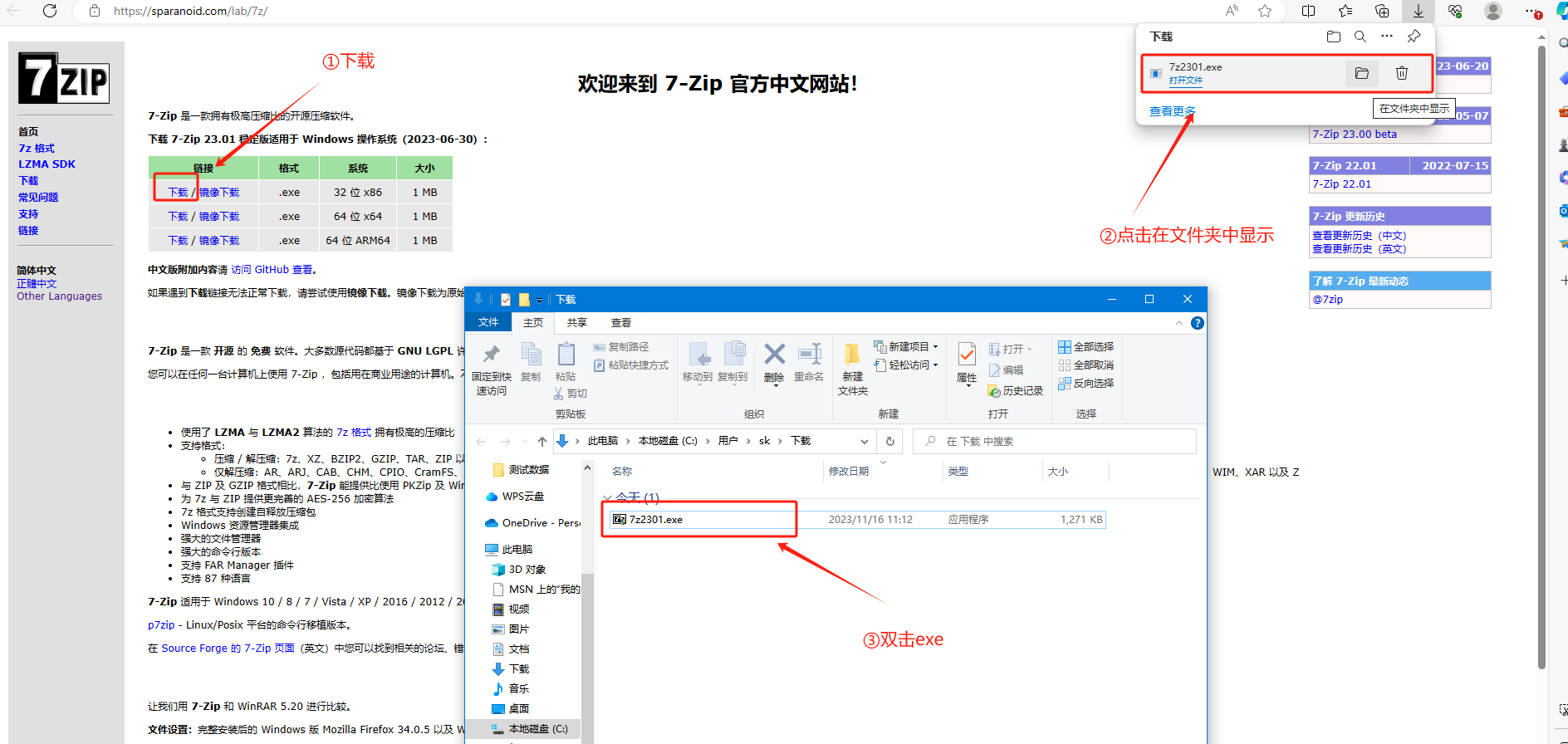The height and width of the screenshot is (744, 1568).
Task: Open the File tab in Explorer
Action: [488, 322]
